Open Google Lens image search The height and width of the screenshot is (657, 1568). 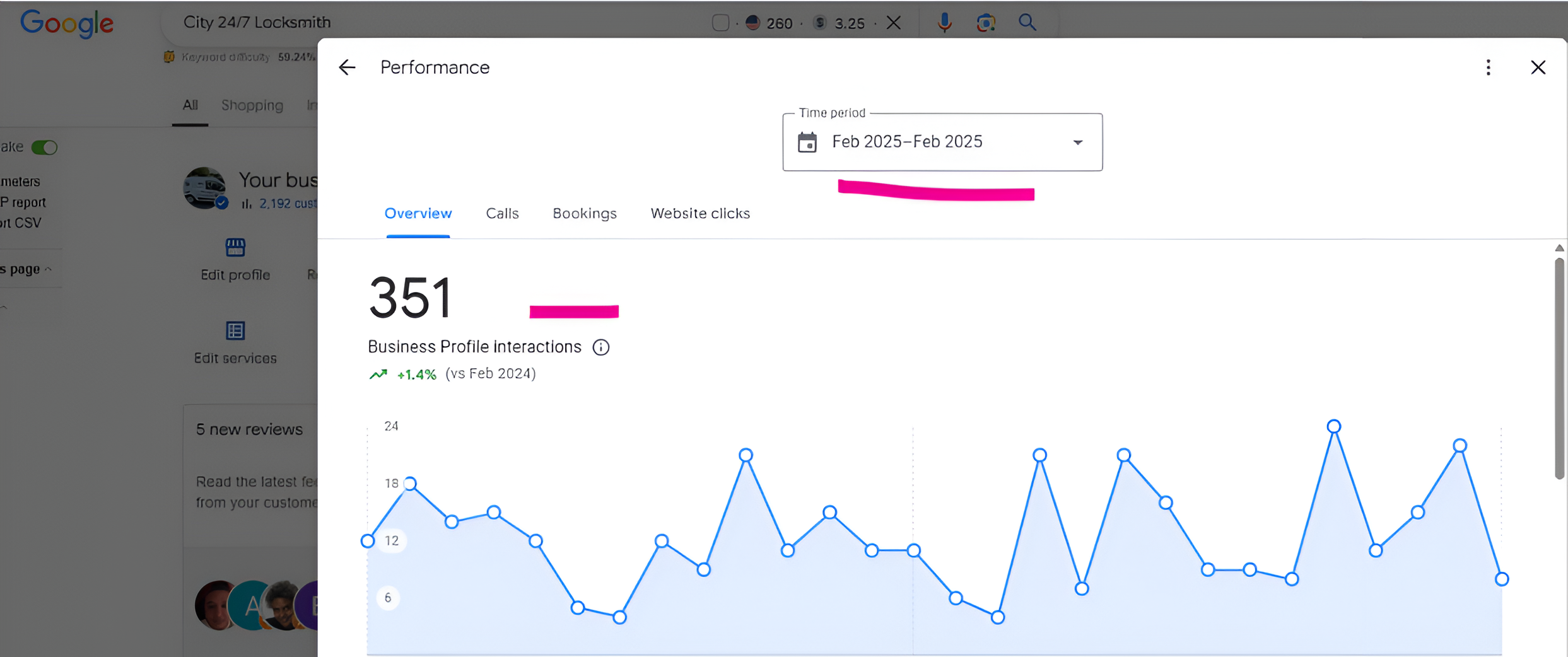point(986,23)
